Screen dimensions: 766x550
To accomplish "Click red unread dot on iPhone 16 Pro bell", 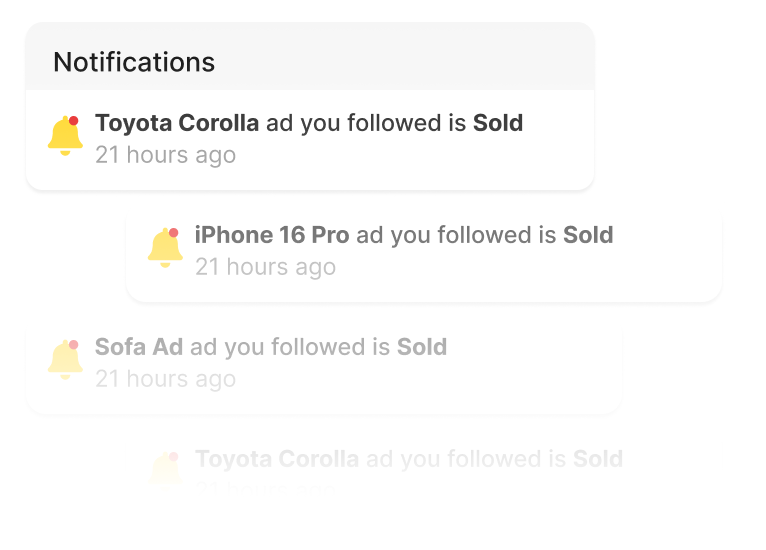I will [174, 233].
